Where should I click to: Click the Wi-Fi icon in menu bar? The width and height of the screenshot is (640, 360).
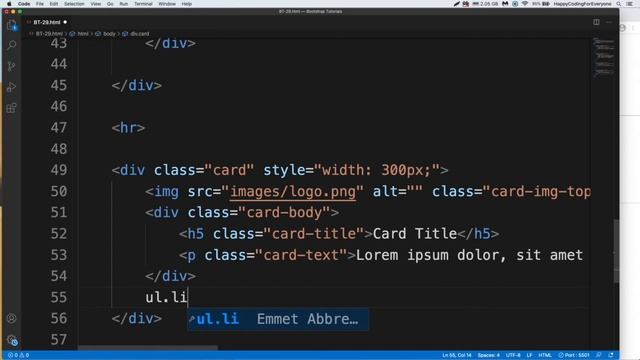point(525,4)
